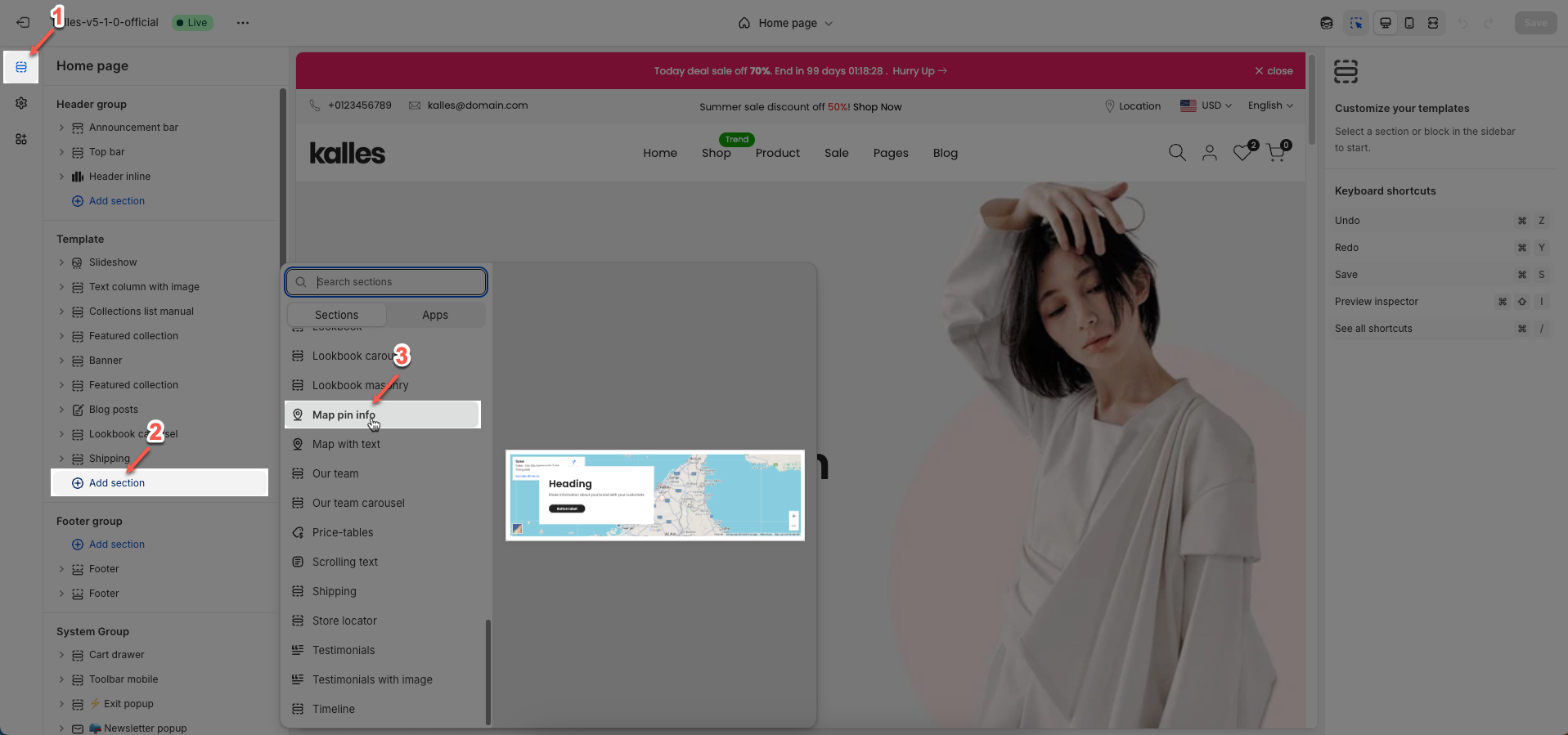Click the Slideshow section icon
The height and width of the screenshot is (735, 1568).
click(x=78, y=262)
